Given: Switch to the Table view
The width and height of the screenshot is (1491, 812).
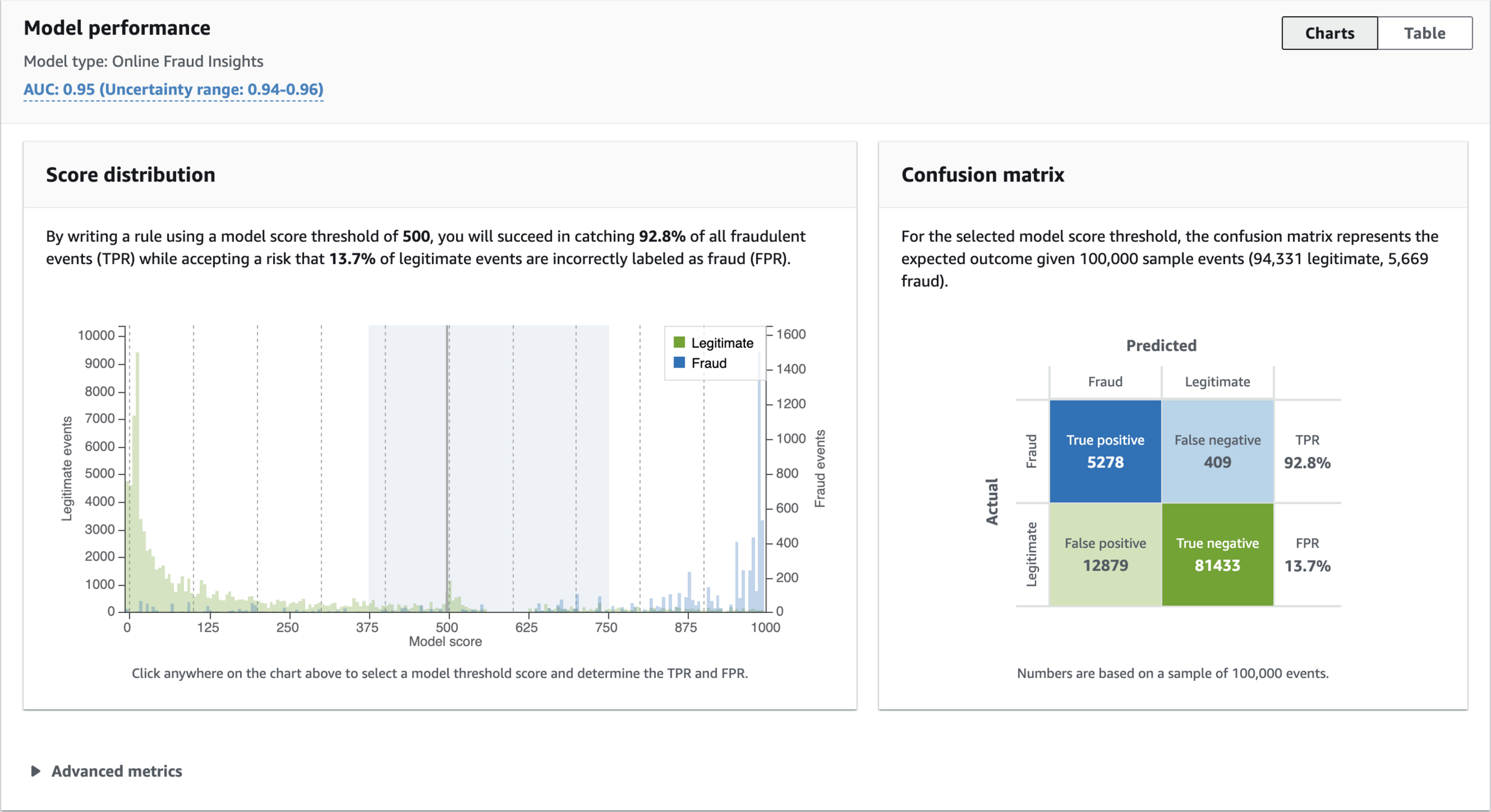Looking at the screenshot, I should coord(1424,33).
